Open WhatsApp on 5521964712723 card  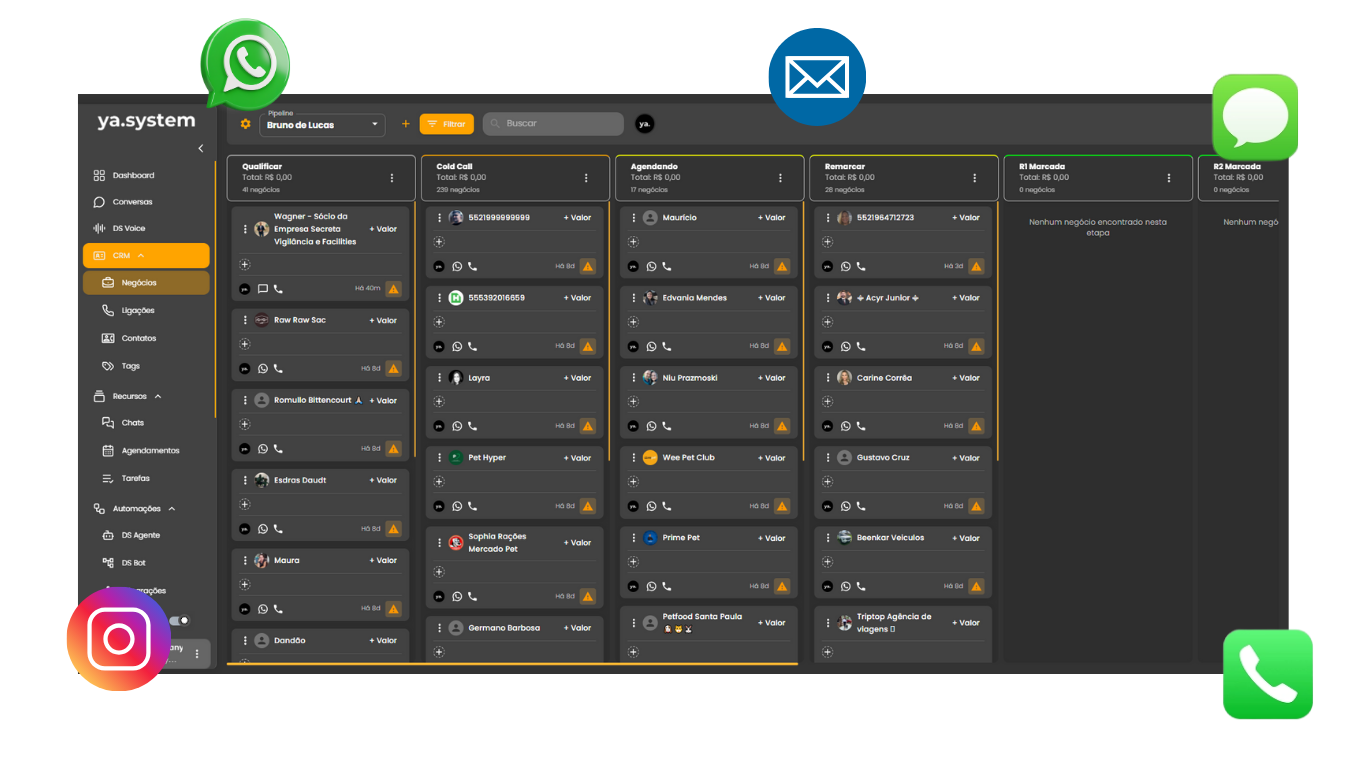click(x=845, y=266)
